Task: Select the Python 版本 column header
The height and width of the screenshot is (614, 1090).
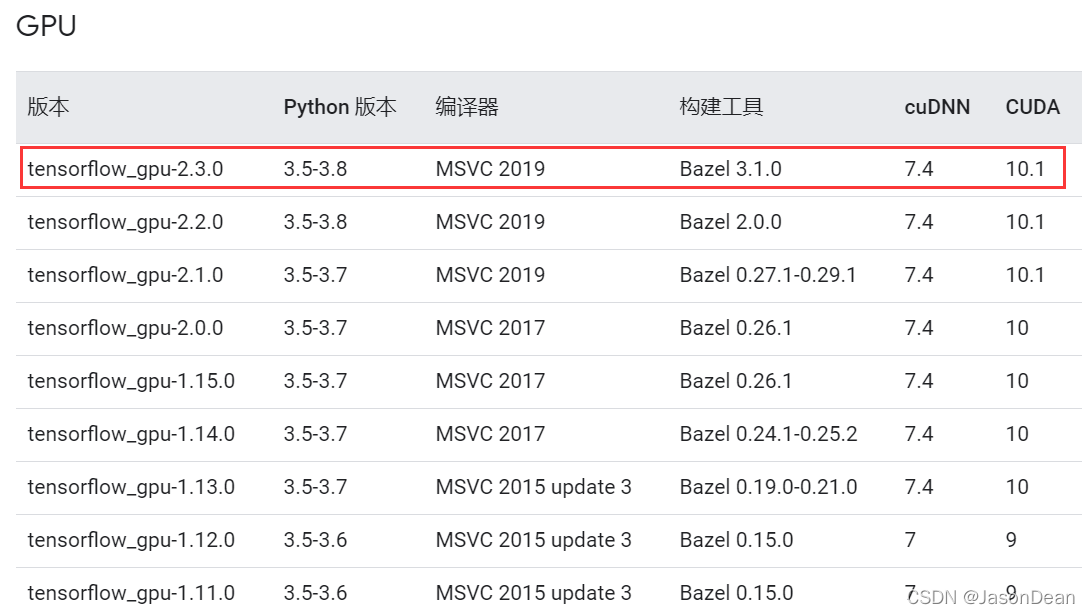Action: 340,107
